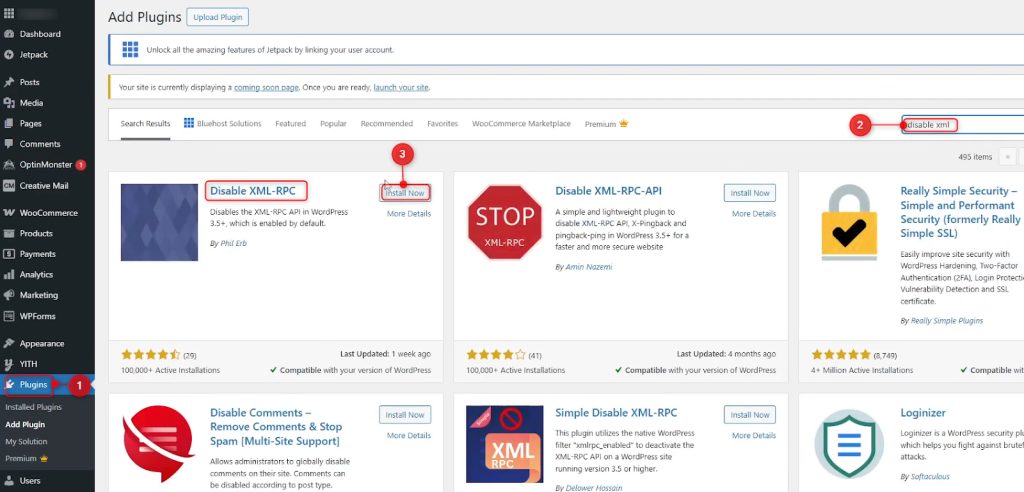Click the Marketing megaphone icon
Viewport: 1024px width, 492px height.
click(8, 295)
